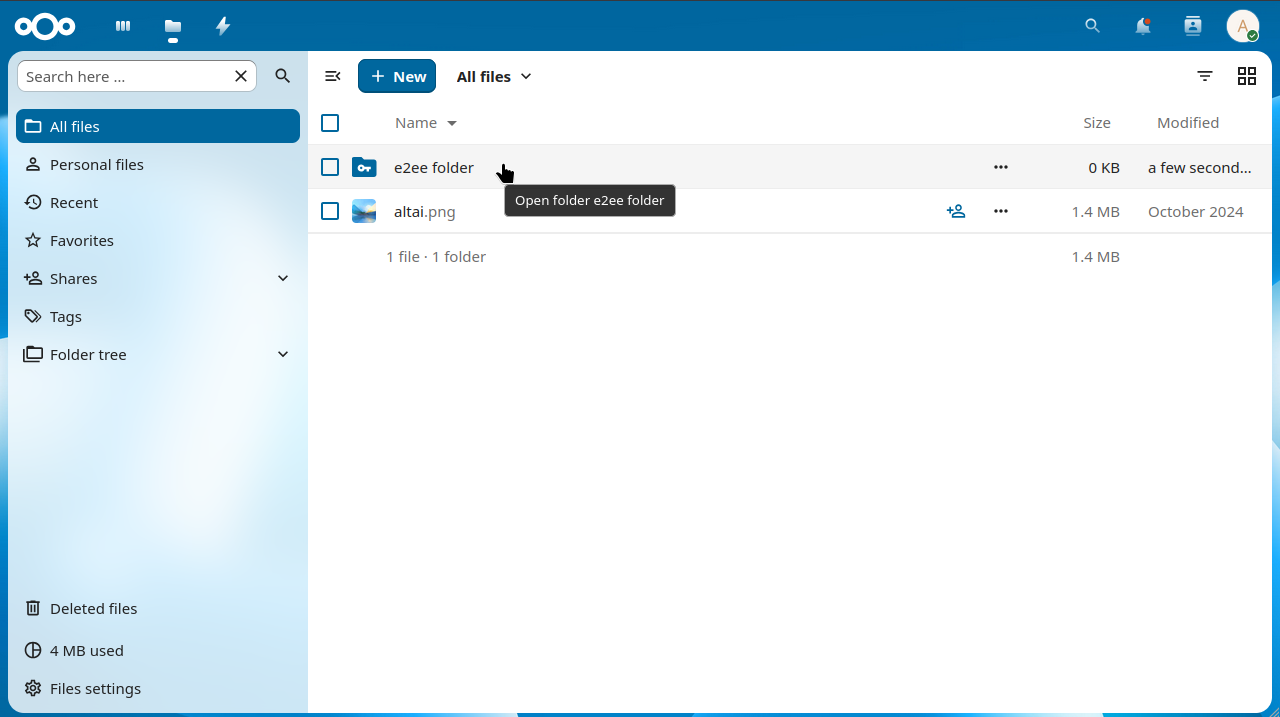The height and width of the screenshot is (717, 1280).
Task: Open the actions menu for altai.png
Action: [x=1000, y=211]
